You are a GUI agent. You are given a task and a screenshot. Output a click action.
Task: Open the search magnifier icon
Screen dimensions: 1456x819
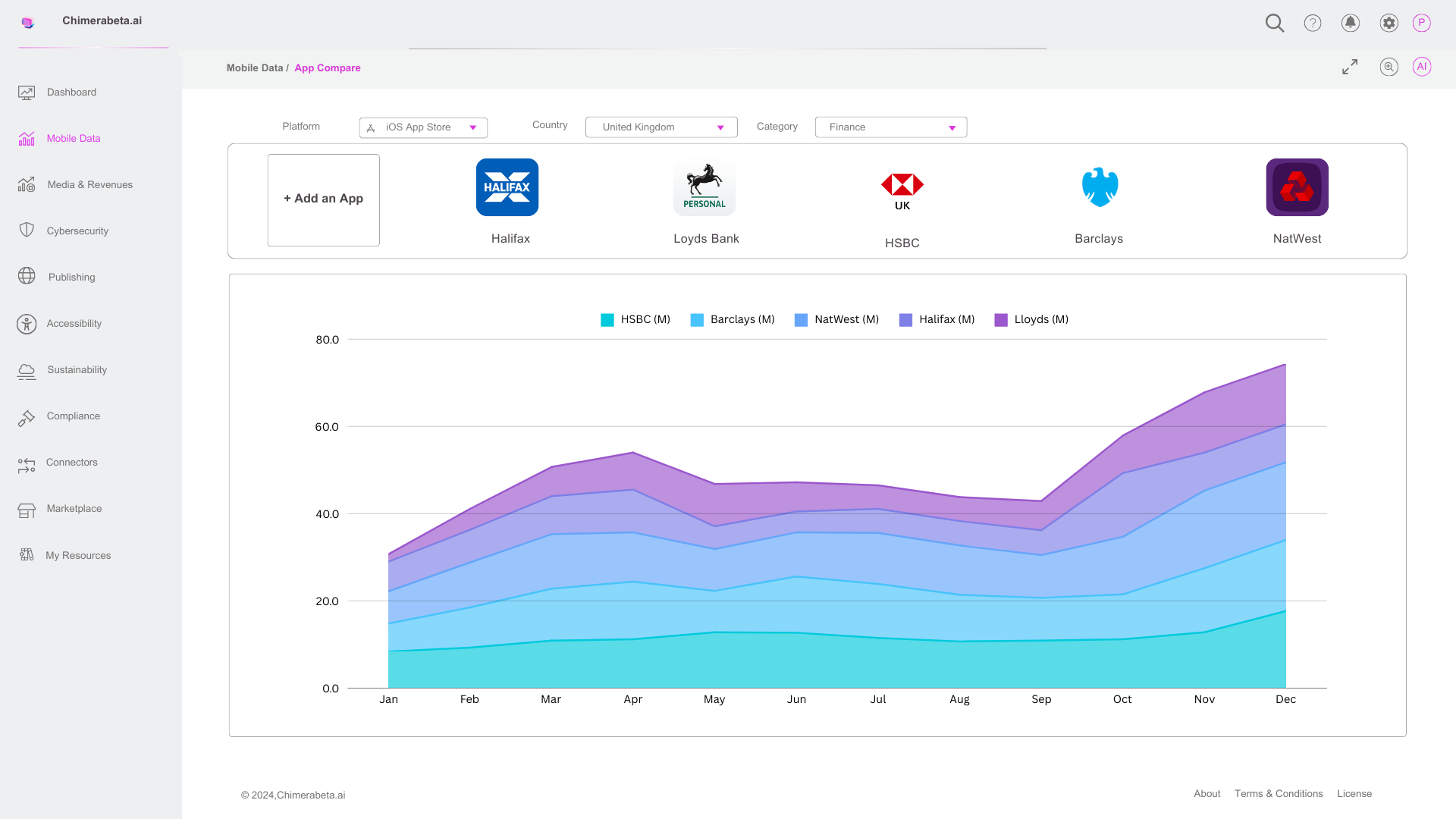pos(1275,23)
